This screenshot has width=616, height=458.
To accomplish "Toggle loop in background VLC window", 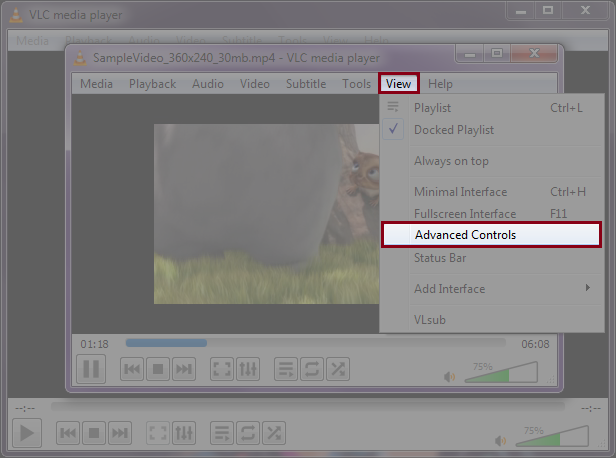I will point(248,433).
